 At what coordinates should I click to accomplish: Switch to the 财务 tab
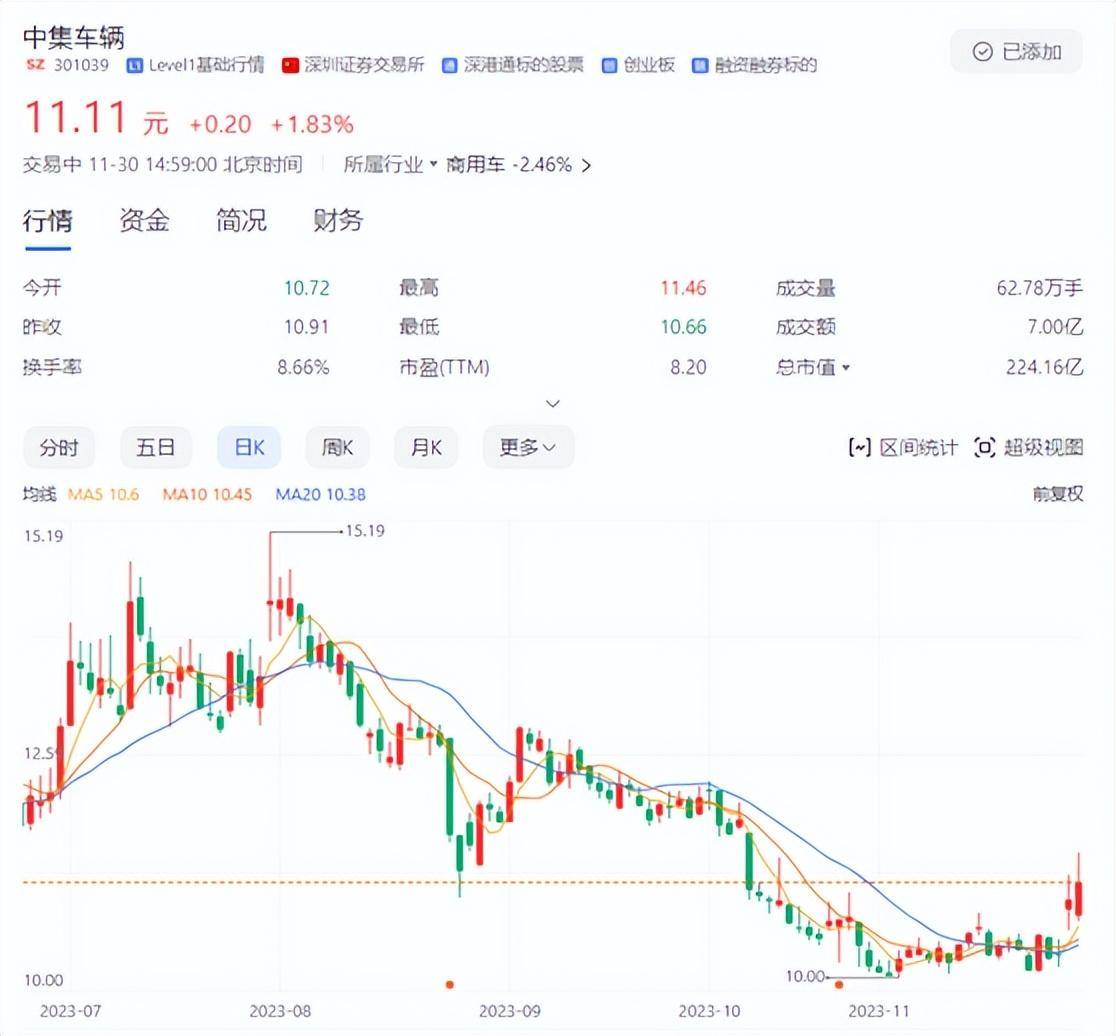click(x=338, y=221)
